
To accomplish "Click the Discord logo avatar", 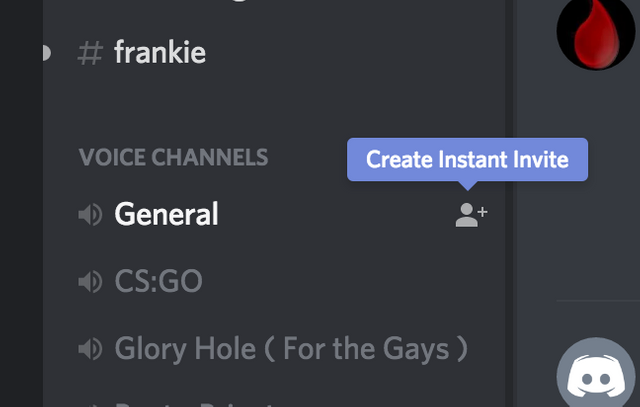I will pyautogui.click(x=598, y=376).
